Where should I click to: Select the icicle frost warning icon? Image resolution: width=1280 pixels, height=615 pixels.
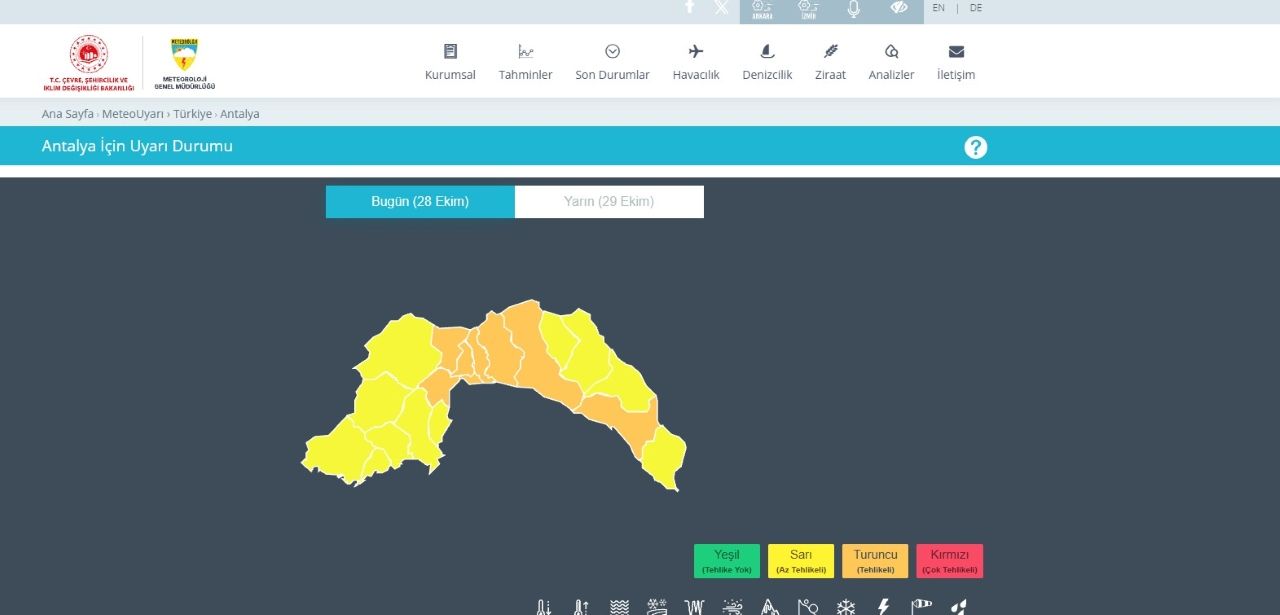694,607
